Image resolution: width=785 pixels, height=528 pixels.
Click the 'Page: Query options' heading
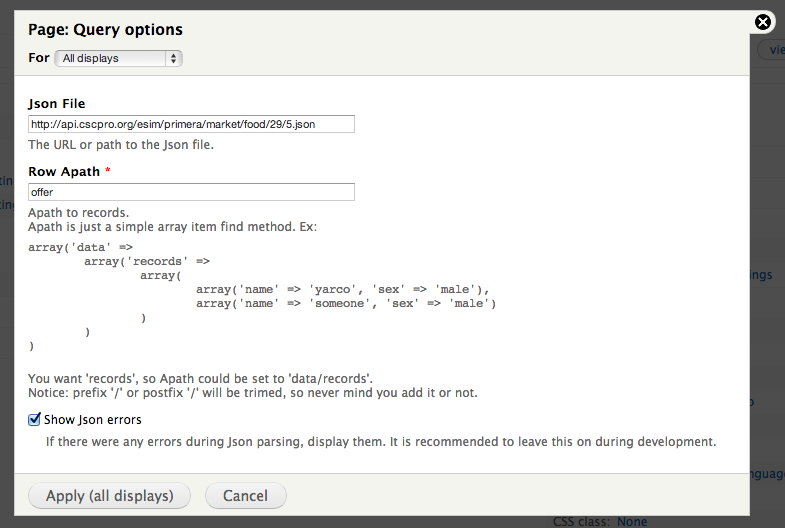(105, 30)
